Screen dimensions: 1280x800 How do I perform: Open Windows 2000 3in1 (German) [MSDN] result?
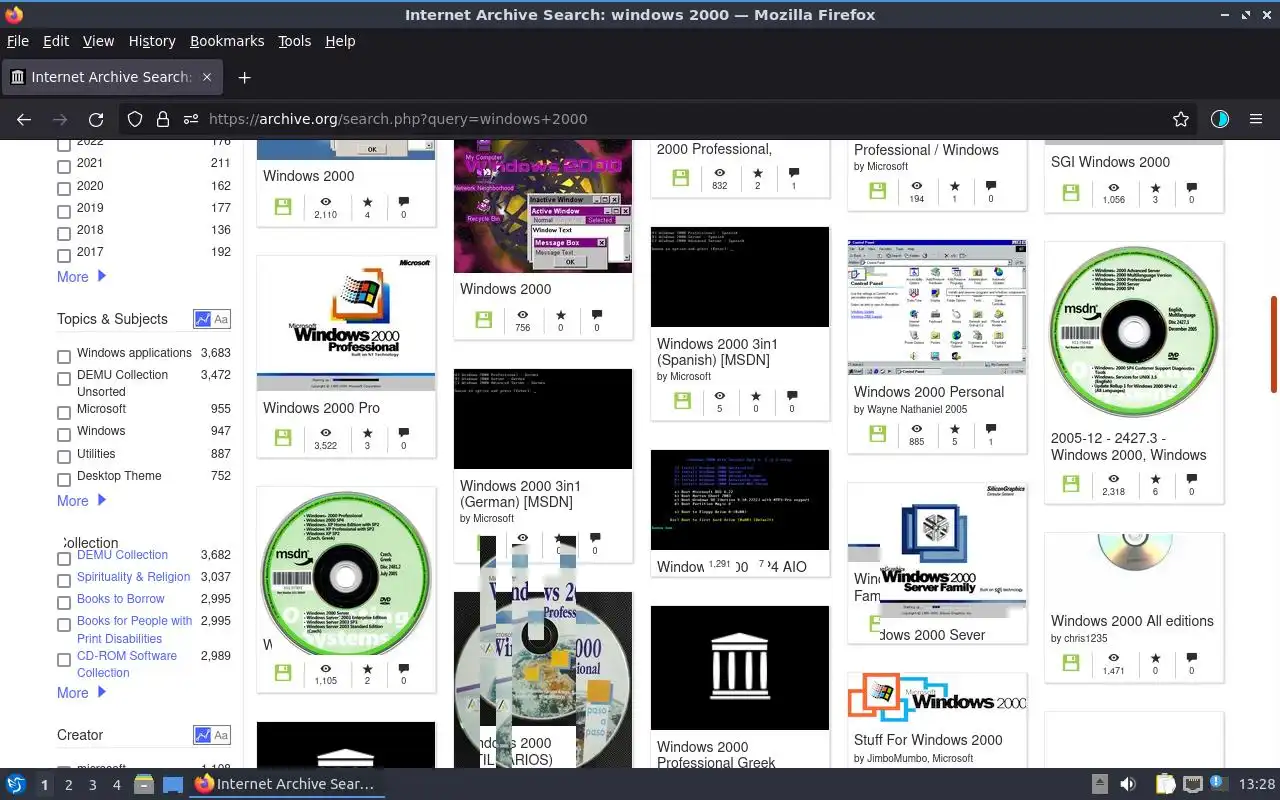click(520, 494)
